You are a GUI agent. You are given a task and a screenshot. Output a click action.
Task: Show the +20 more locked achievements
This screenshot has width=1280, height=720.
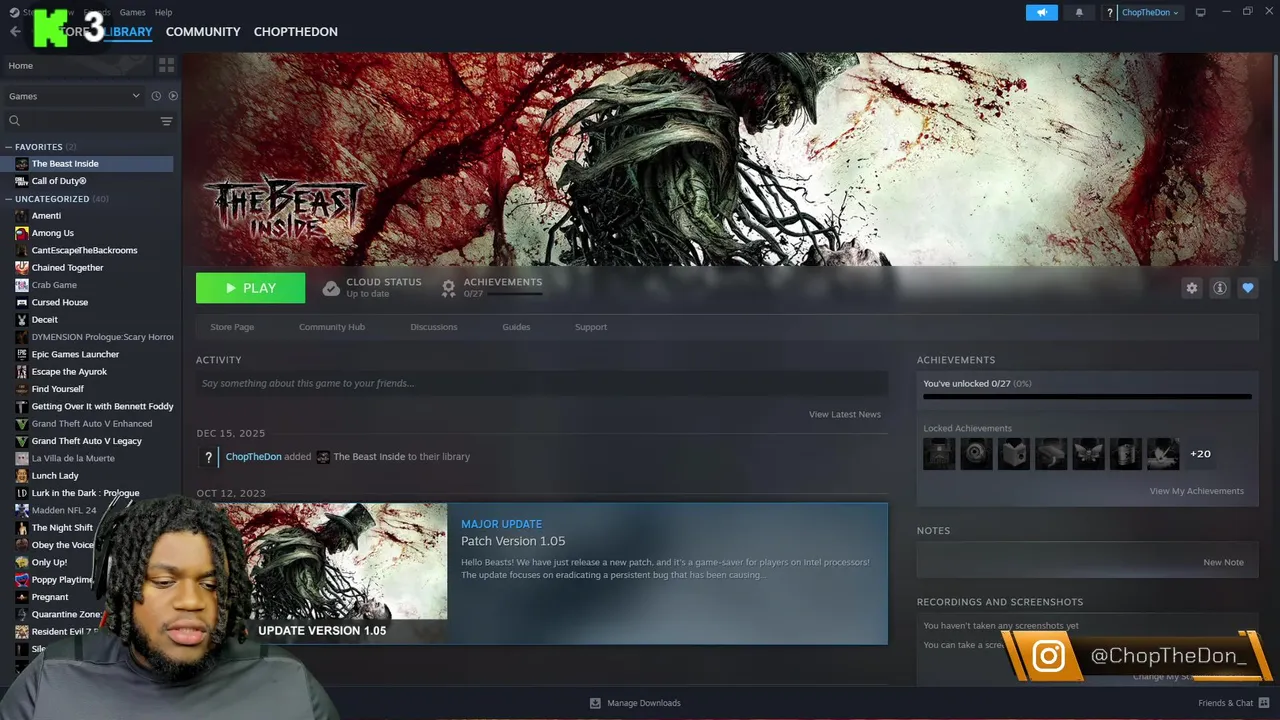tap(1200, 454)
